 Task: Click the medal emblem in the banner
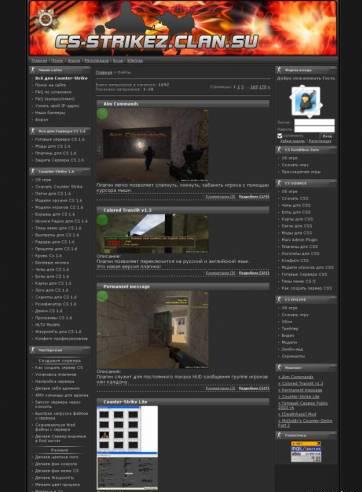coord(46,18)
